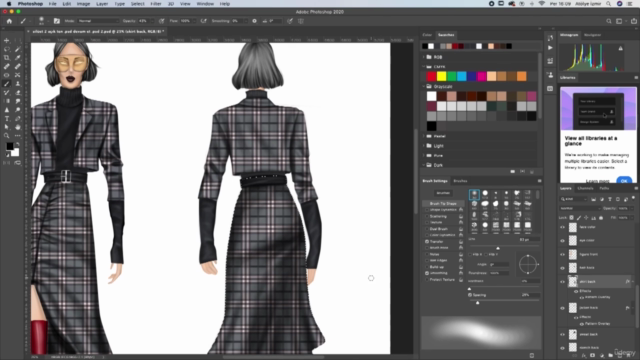Select the Lasso tool
This screenshot has height=360, width=640.
(x=7, y=49)
